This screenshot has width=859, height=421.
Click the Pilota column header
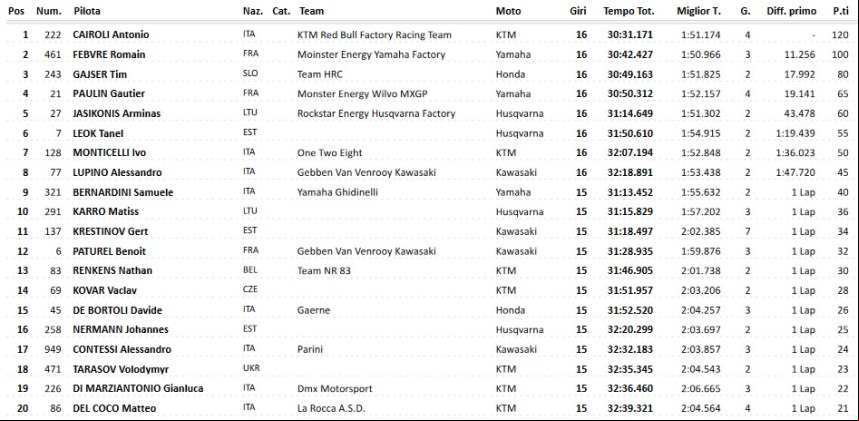point(87,11)
